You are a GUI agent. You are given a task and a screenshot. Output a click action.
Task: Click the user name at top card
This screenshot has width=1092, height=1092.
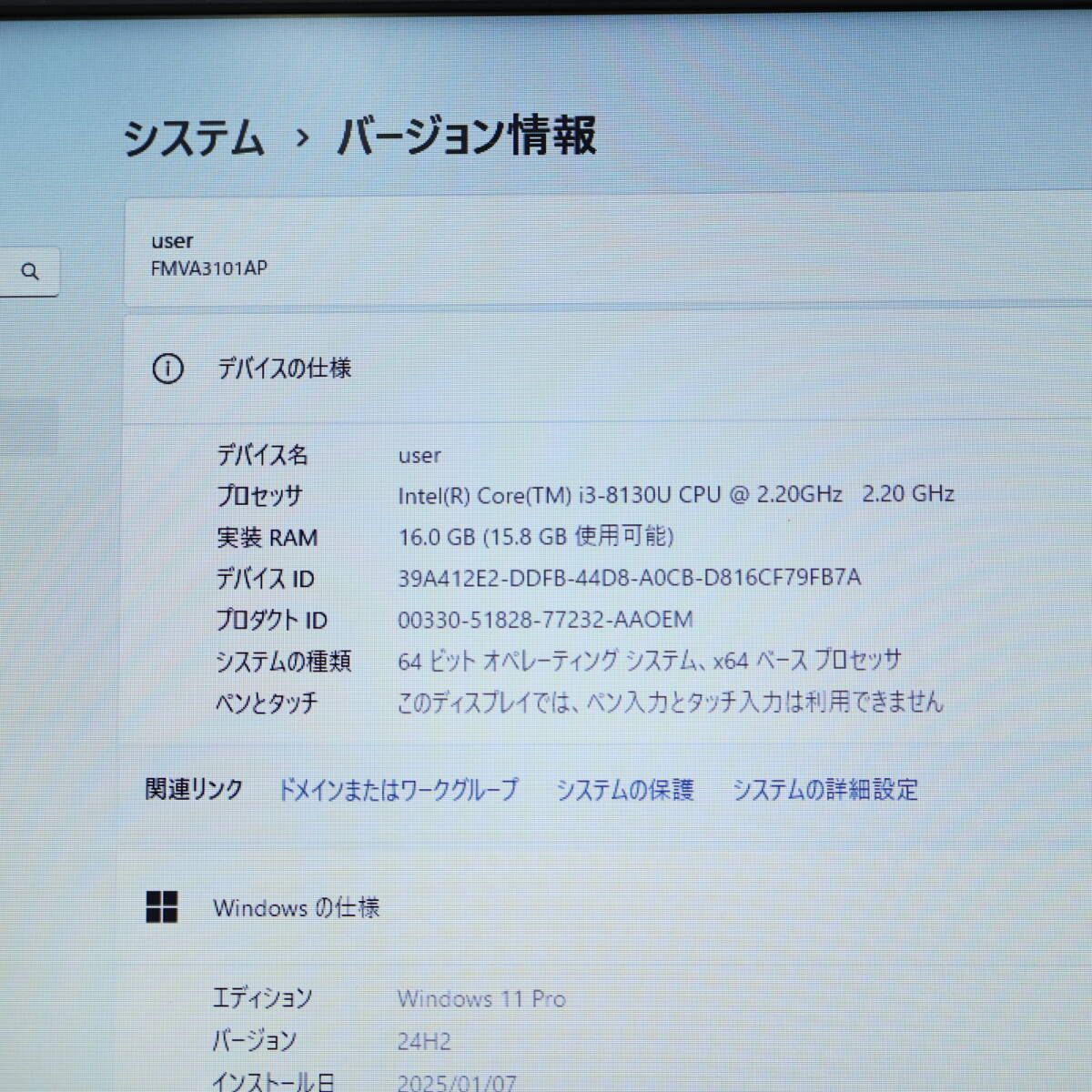click(172, 241)
